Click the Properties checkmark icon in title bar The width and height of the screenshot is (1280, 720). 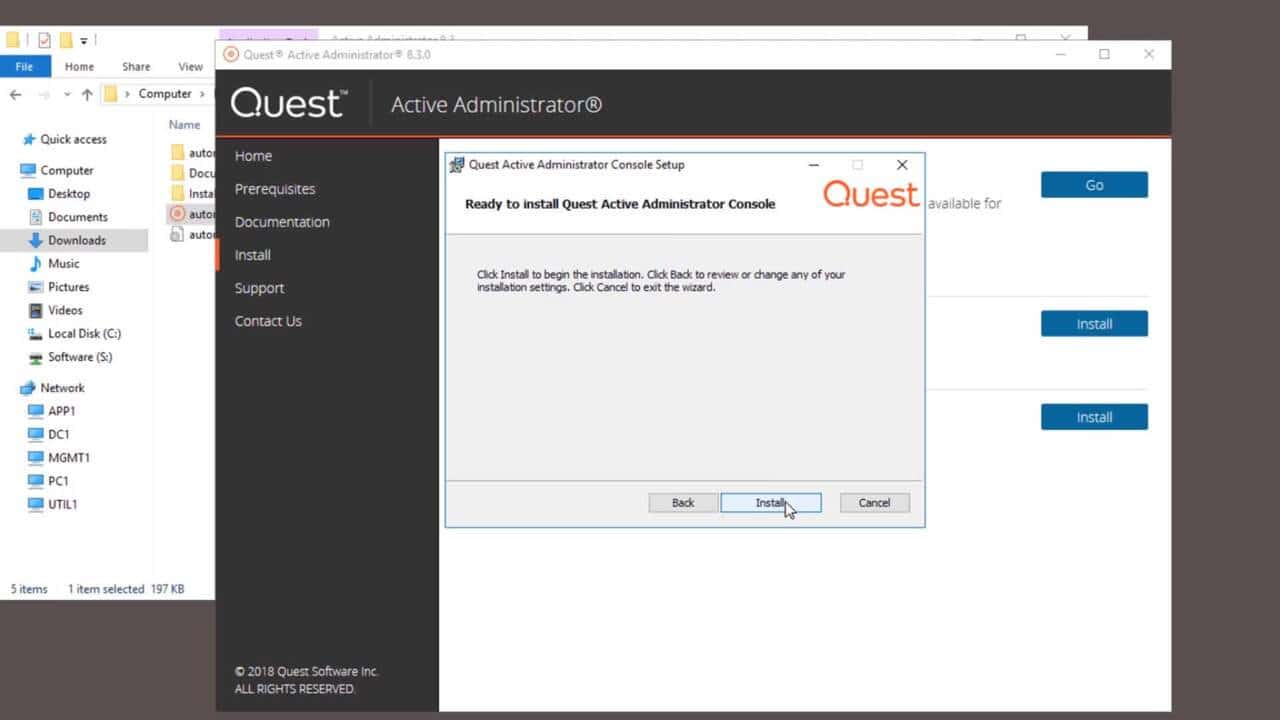(x=44, y=41)
